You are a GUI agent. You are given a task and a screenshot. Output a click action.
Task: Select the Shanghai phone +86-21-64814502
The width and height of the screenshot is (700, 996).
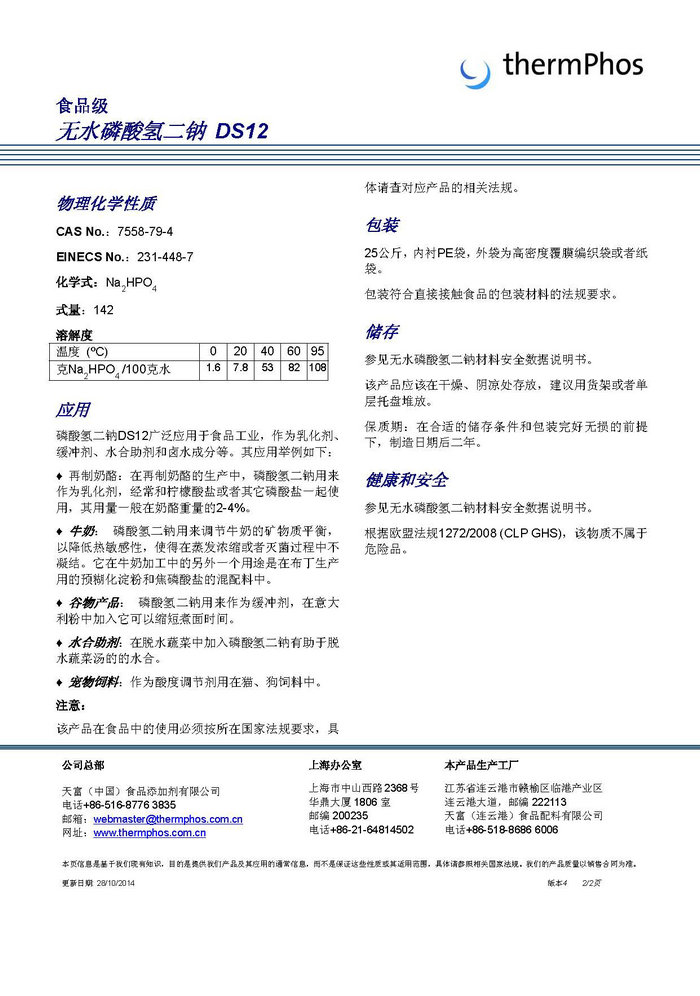372,830
